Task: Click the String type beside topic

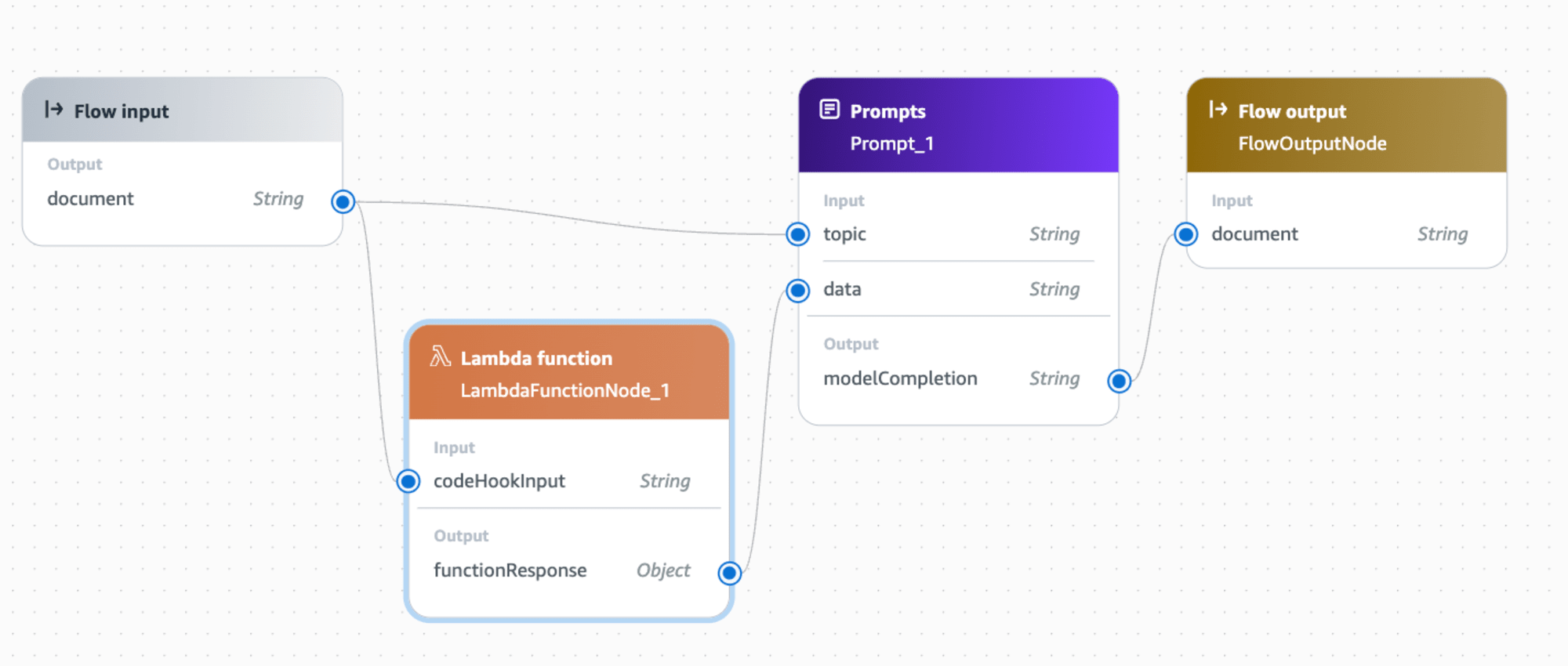Action: (1054, 234)
